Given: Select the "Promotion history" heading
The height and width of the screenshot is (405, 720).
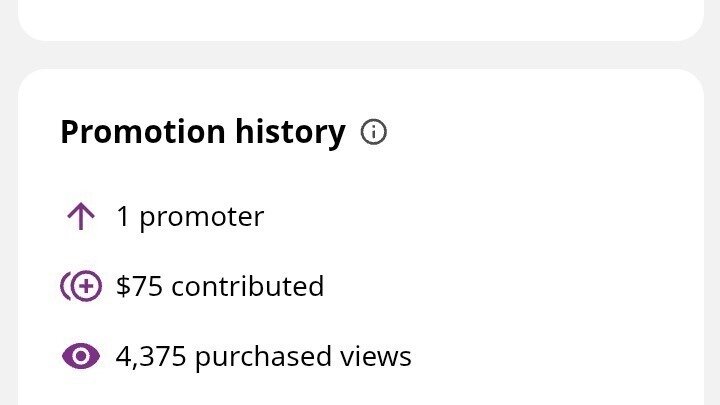Looking at the screenshot, I should [x=202, y=132].
